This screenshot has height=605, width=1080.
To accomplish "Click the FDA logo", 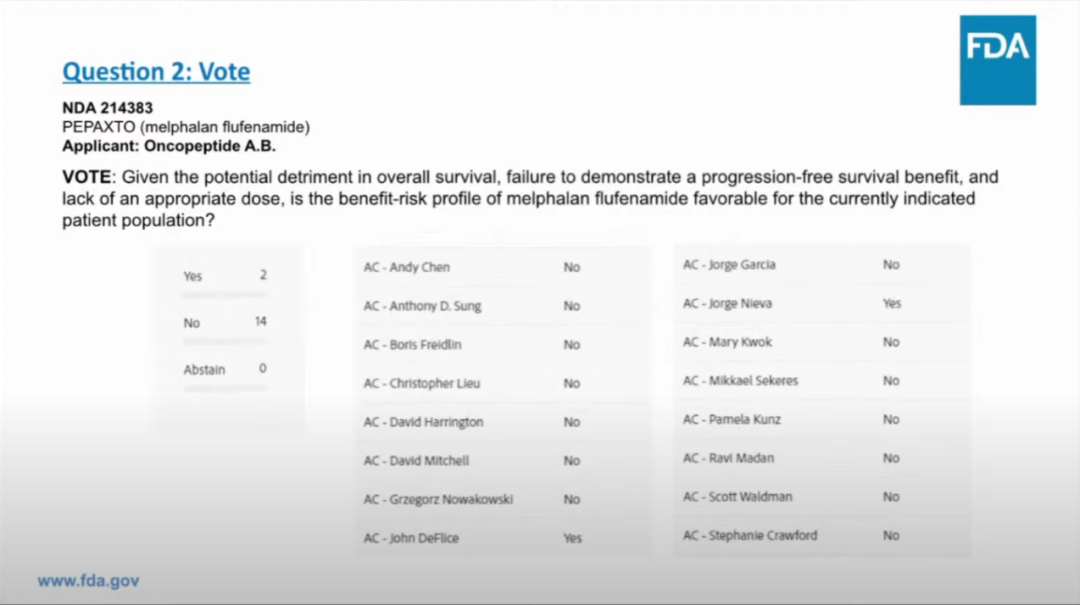I will 997,60.
